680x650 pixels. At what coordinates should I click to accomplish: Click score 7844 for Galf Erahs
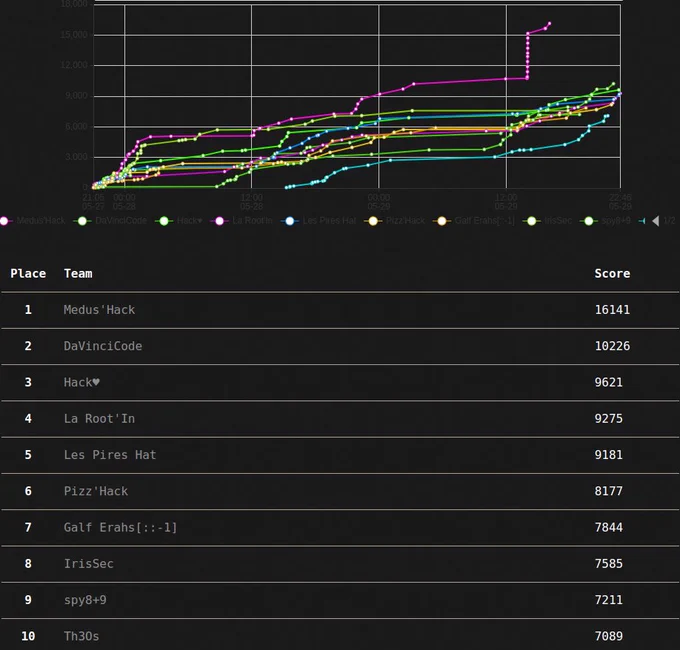tap(608, 527)
